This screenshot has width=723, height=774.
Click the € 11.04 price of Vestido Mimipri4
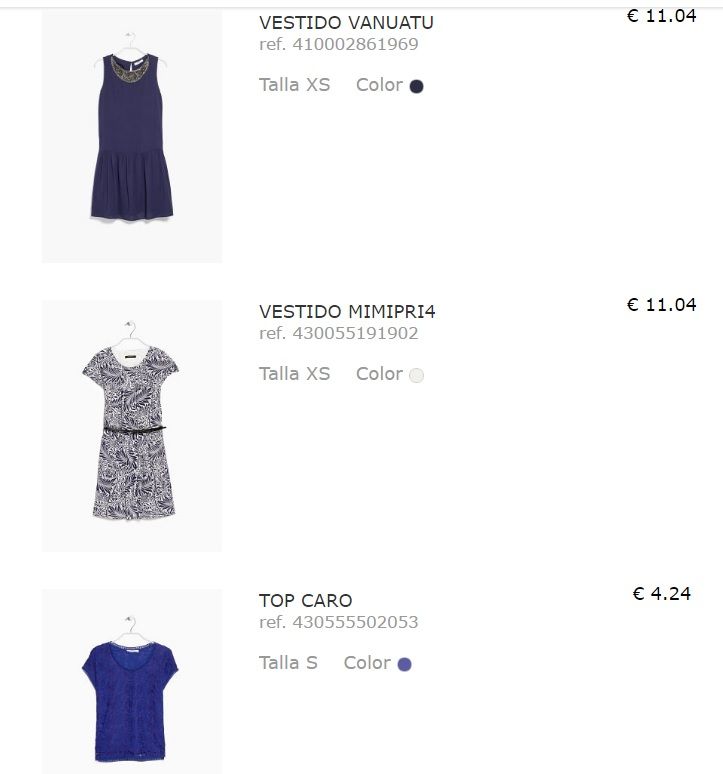click(x=661, y=305)
